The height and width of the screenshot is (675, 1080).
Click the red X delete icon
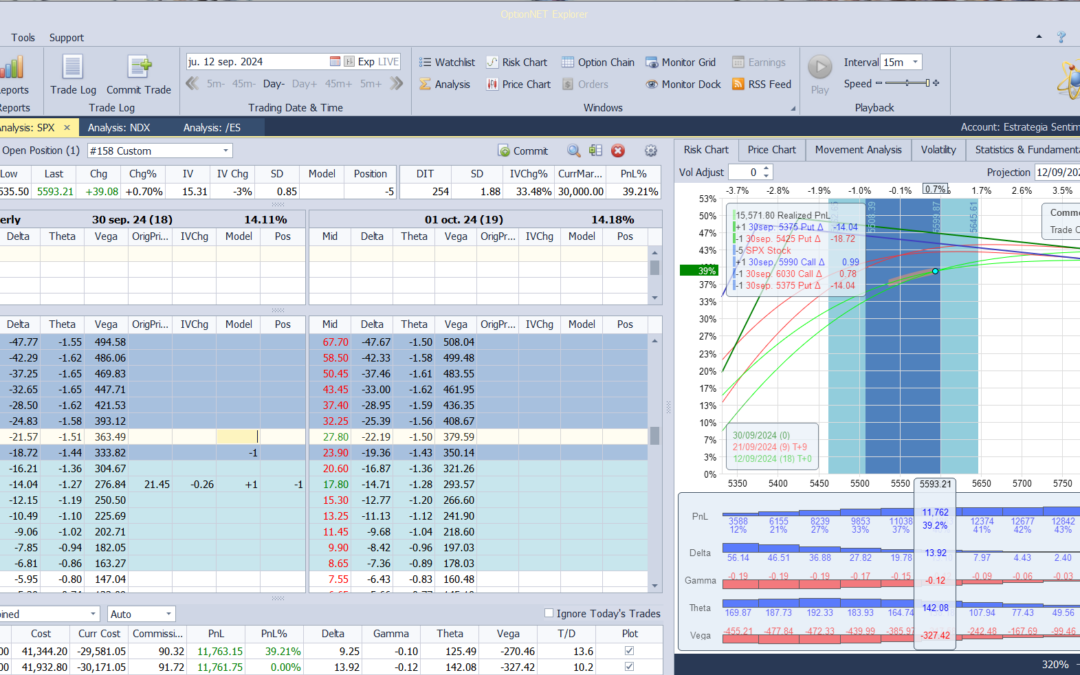(x=618, y=151)
